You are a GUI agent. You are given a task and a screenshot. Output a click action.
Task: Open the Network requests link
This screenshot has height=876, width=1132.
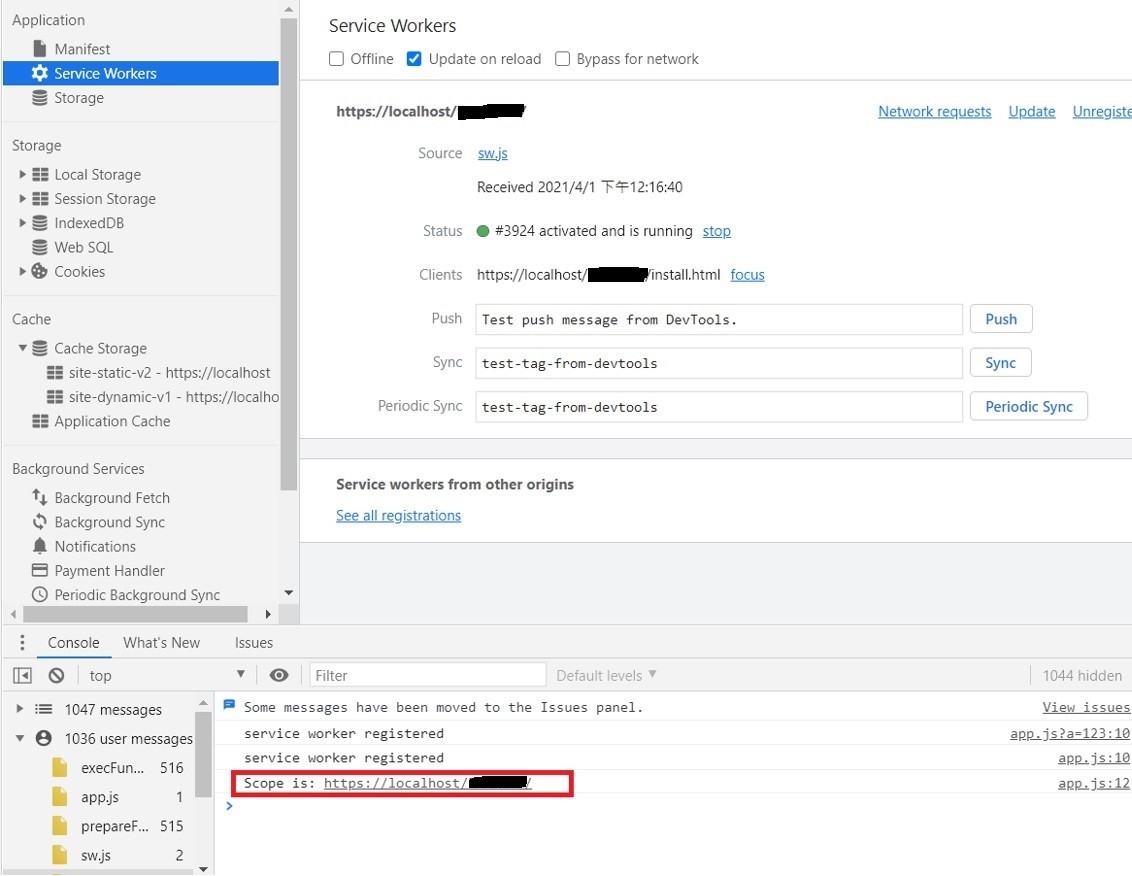tap(934, 111)
